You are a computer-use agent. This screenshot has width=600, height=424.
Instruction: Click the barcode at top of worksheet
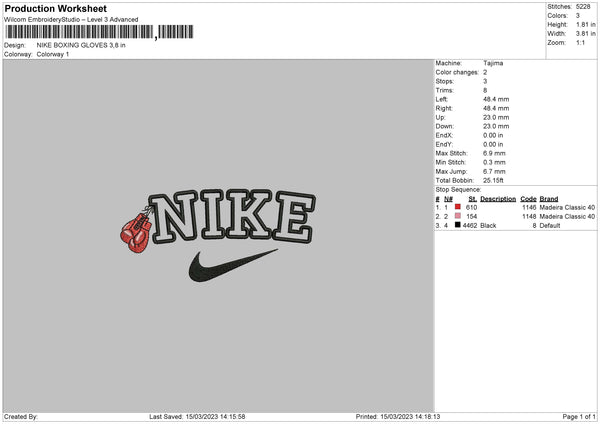tap(99, 32)
